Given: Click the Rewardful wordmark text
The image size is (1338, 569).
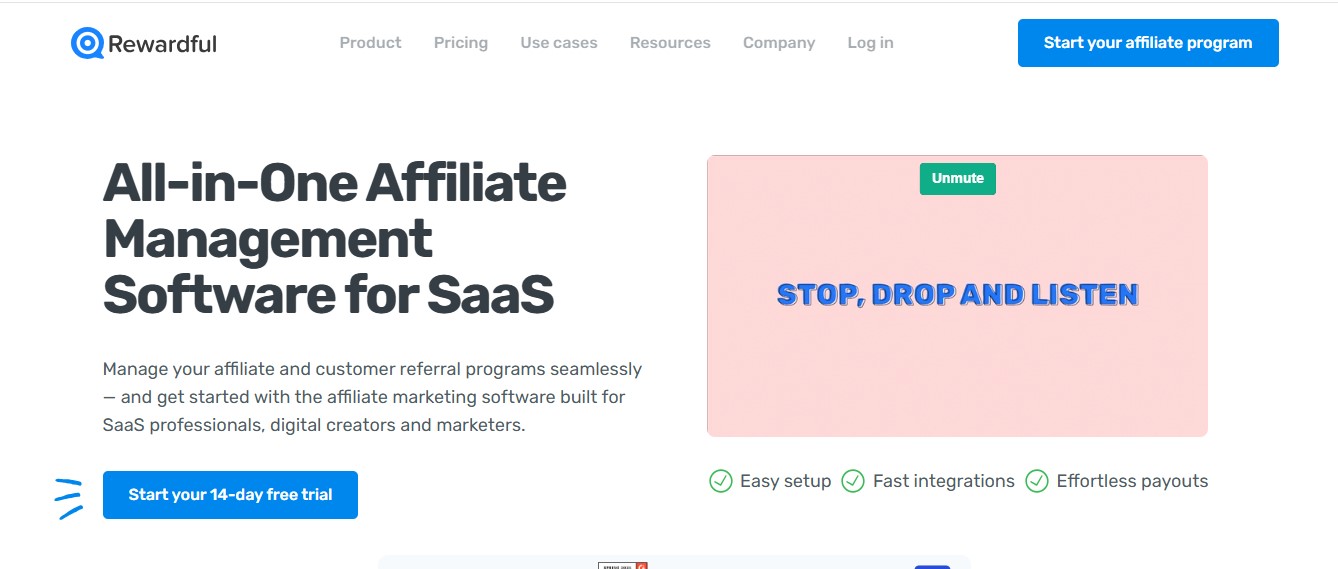Looking at the screenshot, I should point(162,43).
